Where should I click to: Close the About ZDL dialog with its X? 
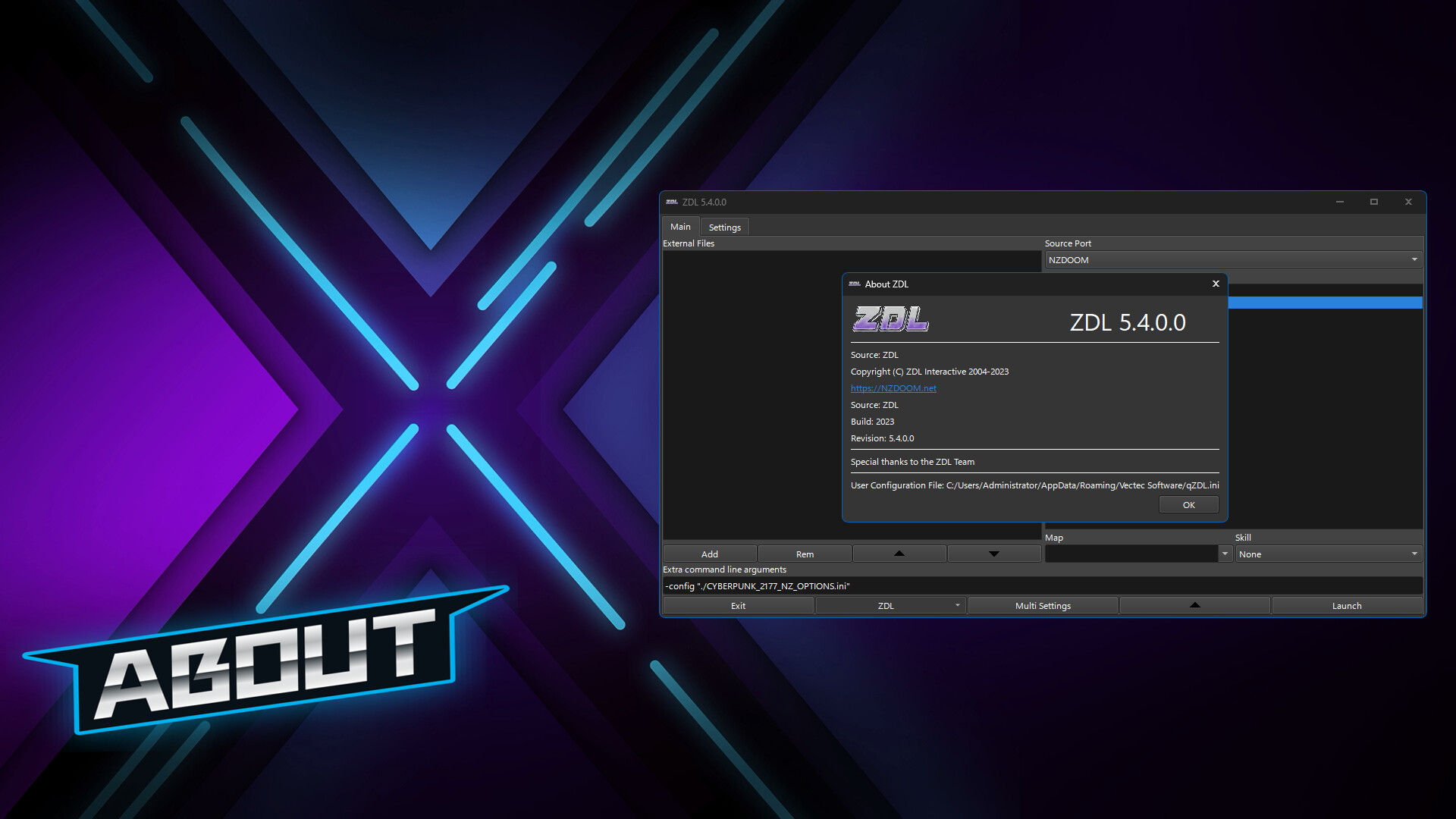click(x=1216, y=284)
